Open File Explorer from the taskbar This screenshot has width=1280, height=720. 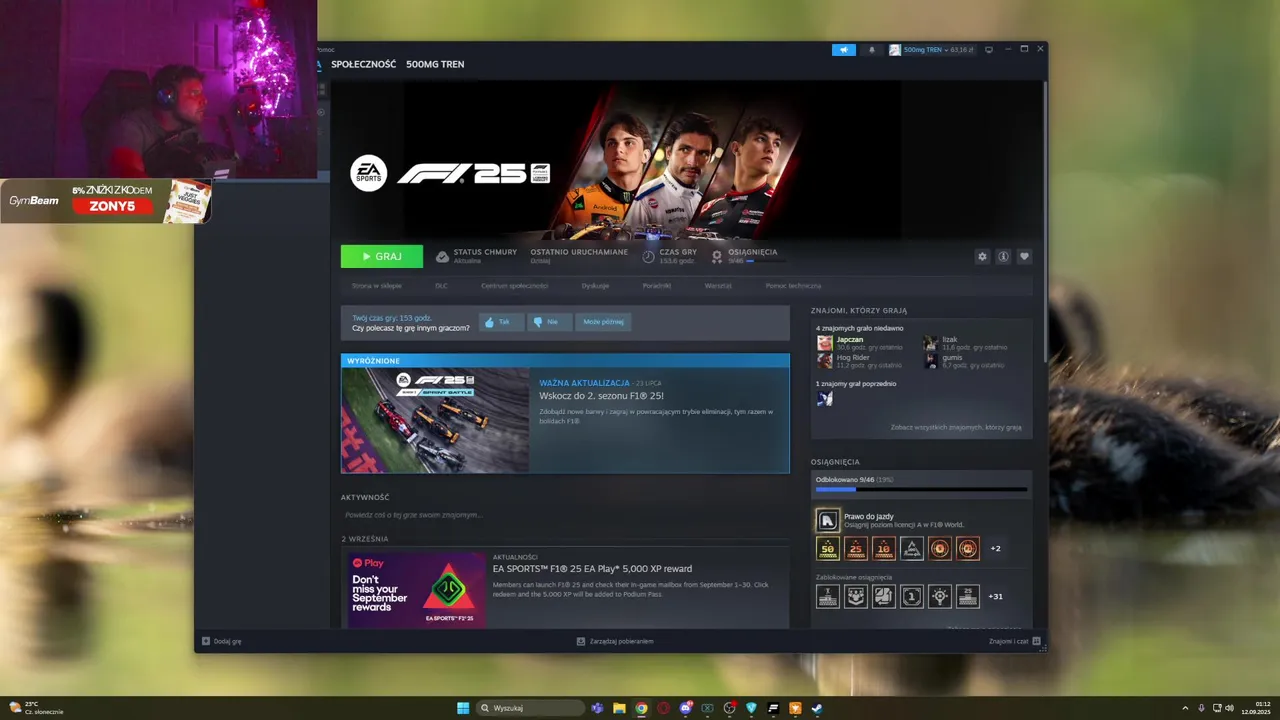[x=619, y=708]
